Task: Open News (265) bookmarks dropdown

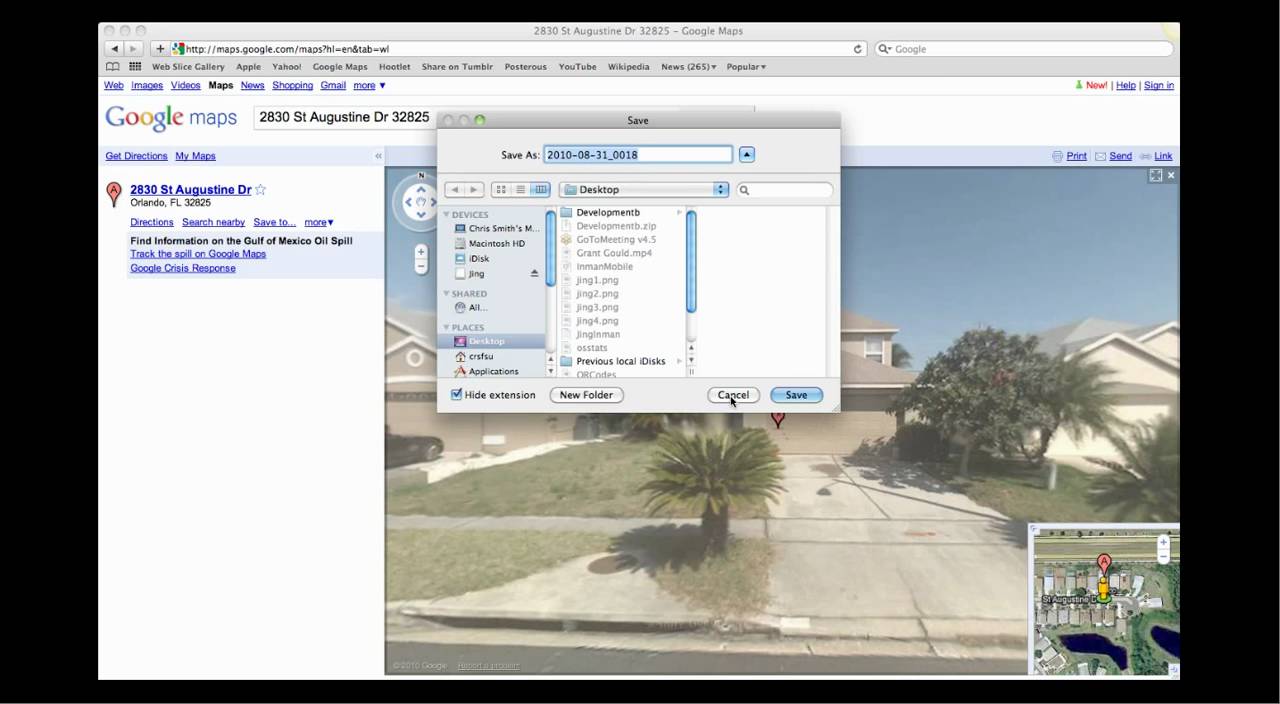Action: coord(688,67)
